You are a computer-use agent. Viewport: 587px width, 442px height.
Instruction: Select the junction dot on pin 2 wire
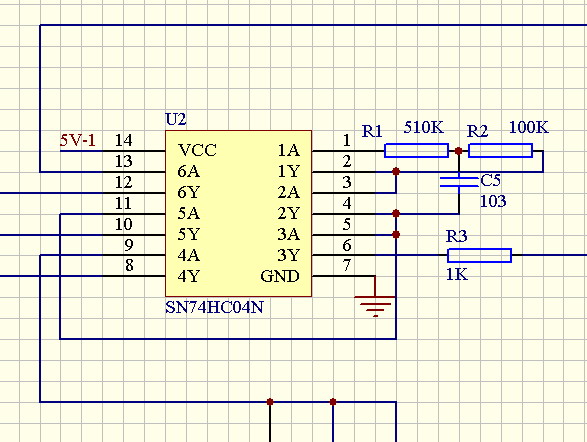click(396, 172)
